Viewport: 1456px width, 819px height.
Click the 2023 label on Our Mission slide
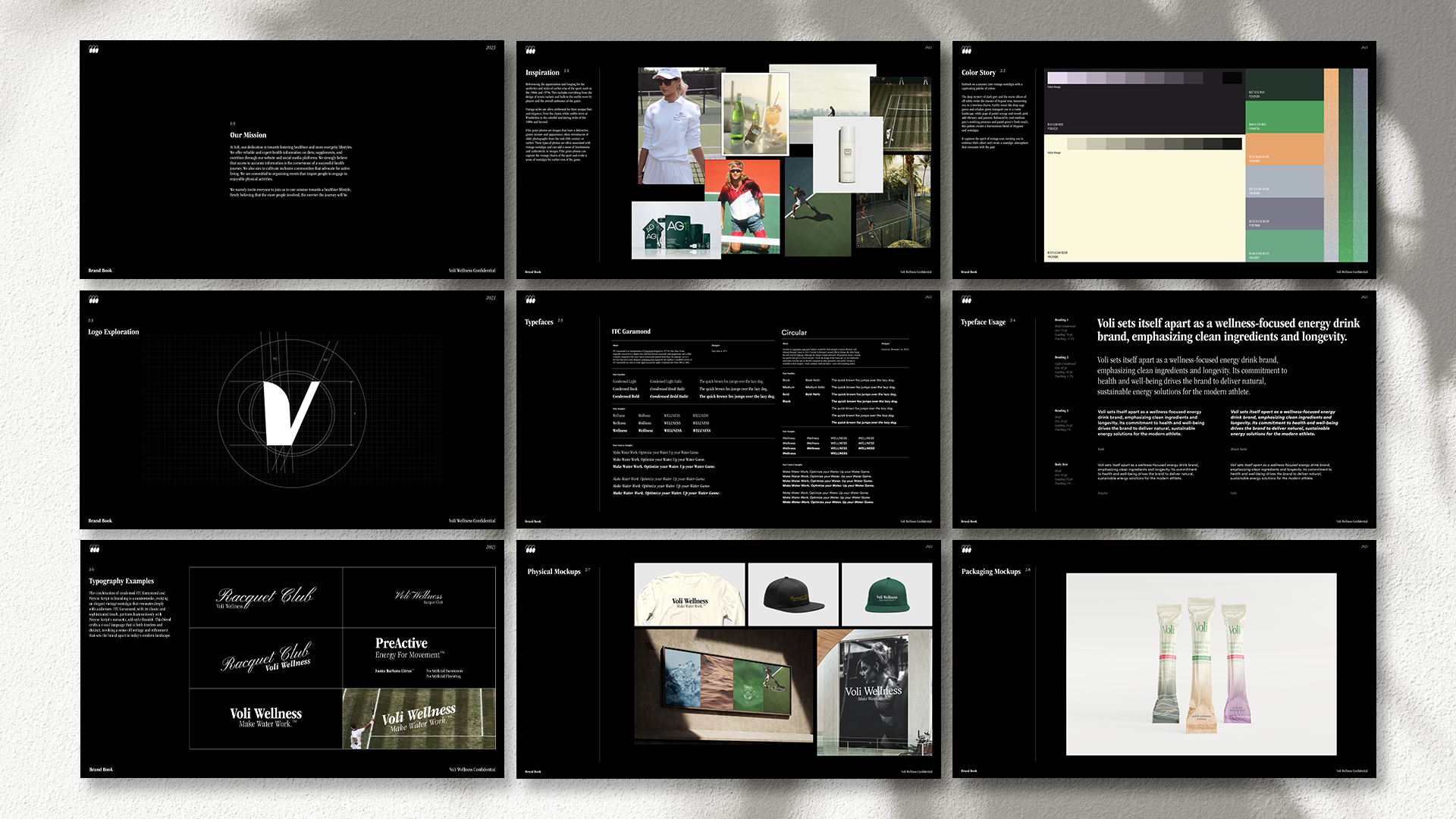pos(491,48)
